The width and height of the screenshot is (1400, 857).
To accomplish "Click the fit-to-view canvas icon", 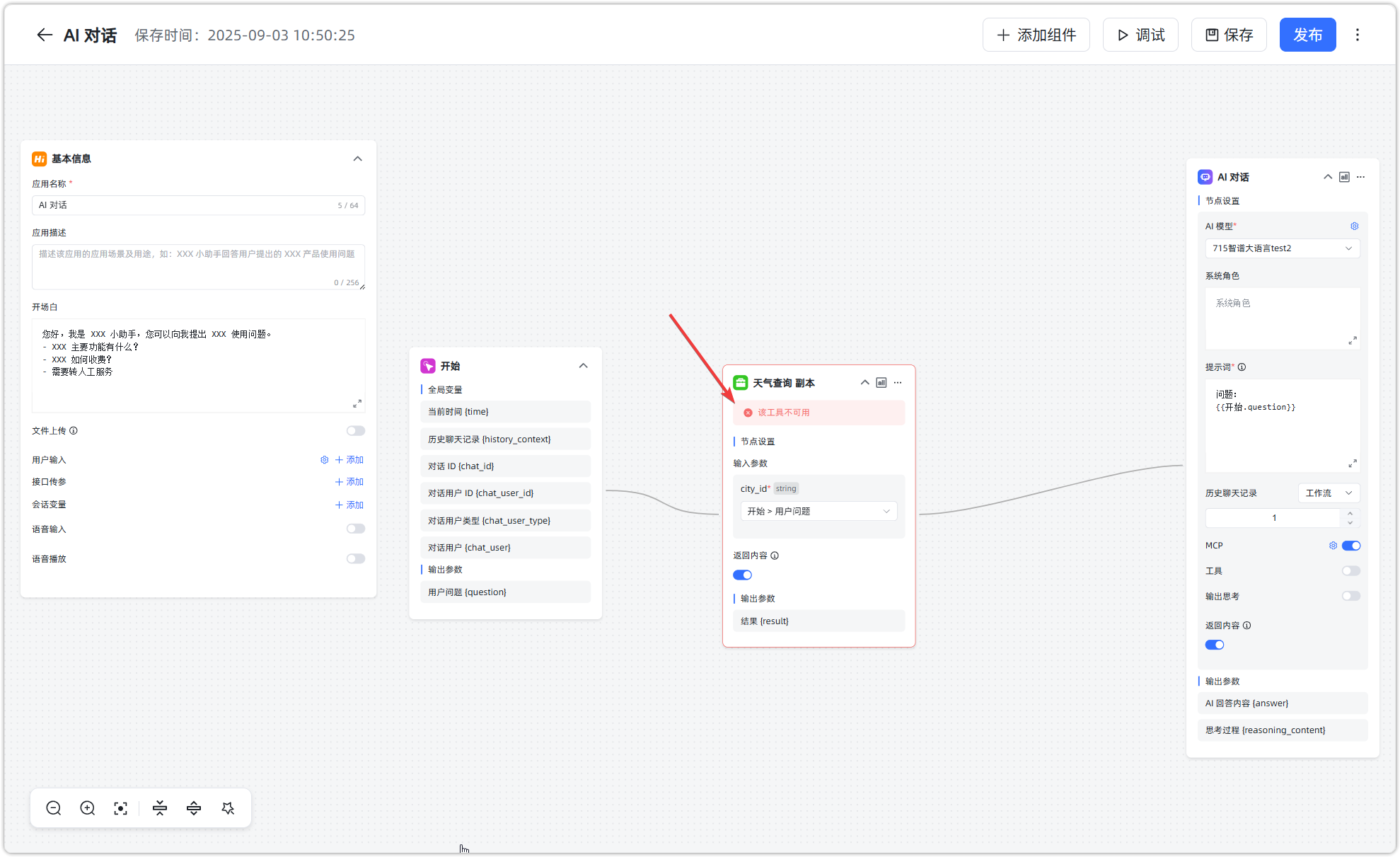I will [x=121, y=808].
